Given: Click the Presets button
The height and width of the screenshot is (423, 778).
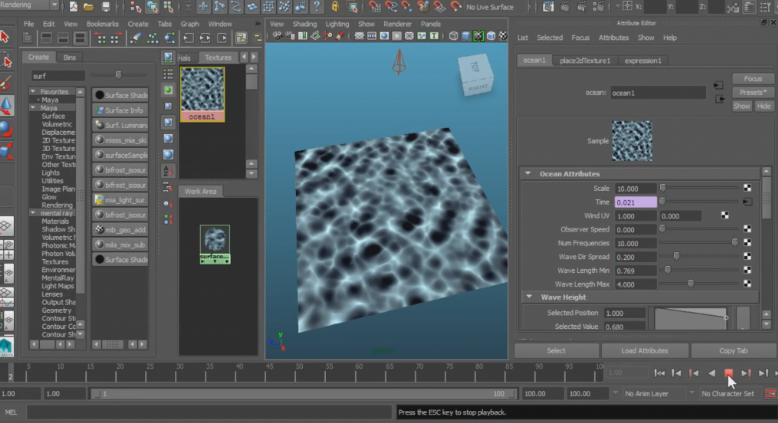Looking at the screenshot, I should point(753,92).
